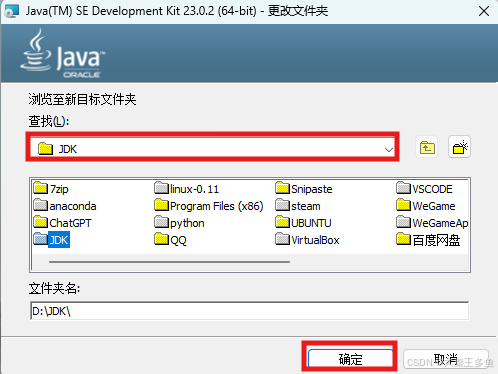Select the python folder icon
The width and height of the screenshot is (498, 374).
(162, 222)
